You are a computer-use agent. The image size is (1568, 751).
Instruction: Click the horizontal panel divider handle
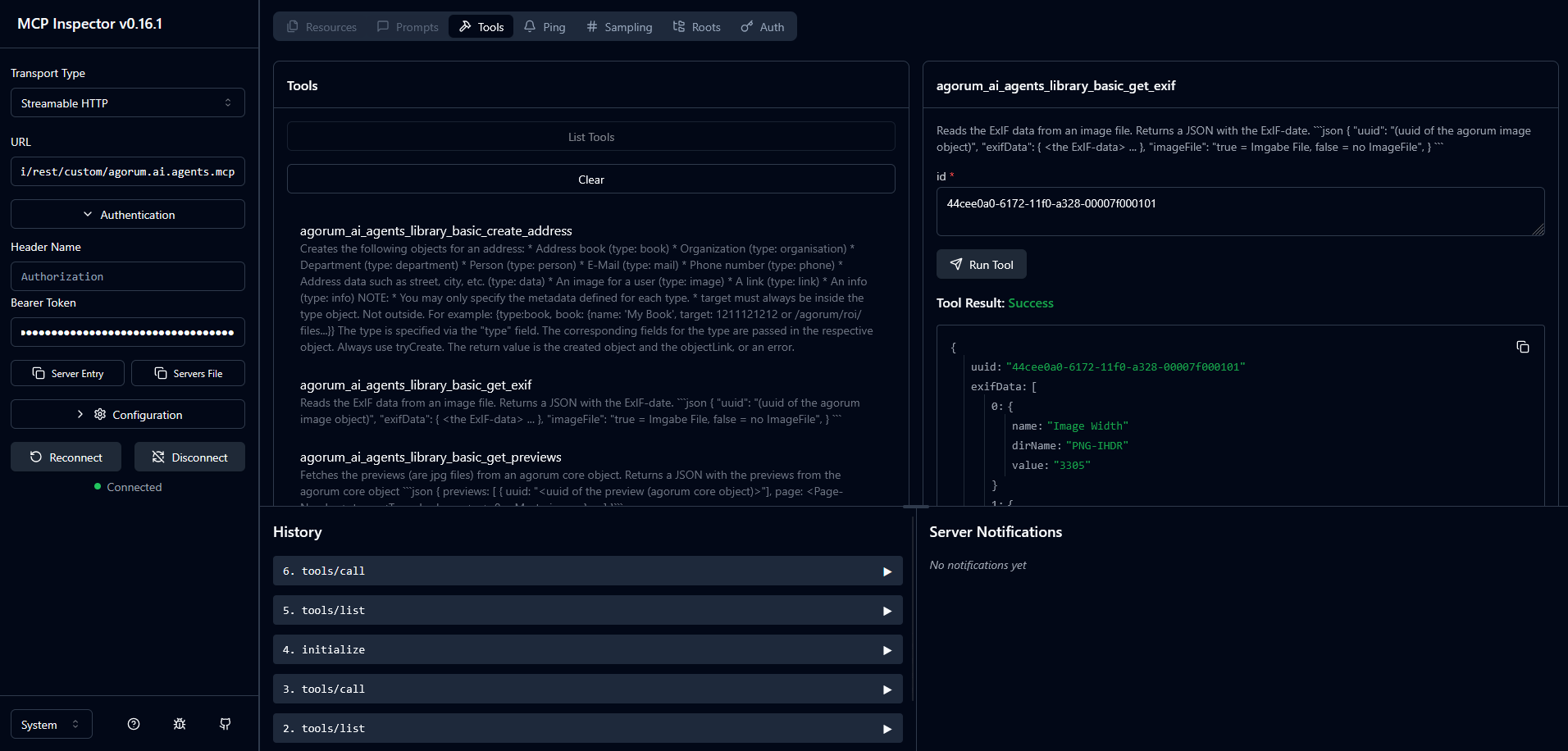[x=916, y=507]
